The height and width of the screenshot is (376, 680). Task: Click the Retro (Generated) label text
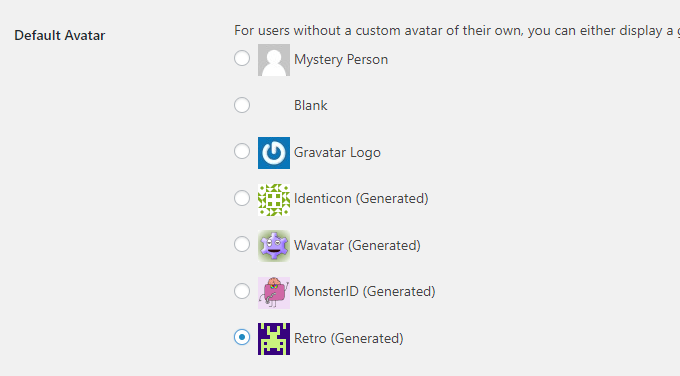tap(349, 338)
